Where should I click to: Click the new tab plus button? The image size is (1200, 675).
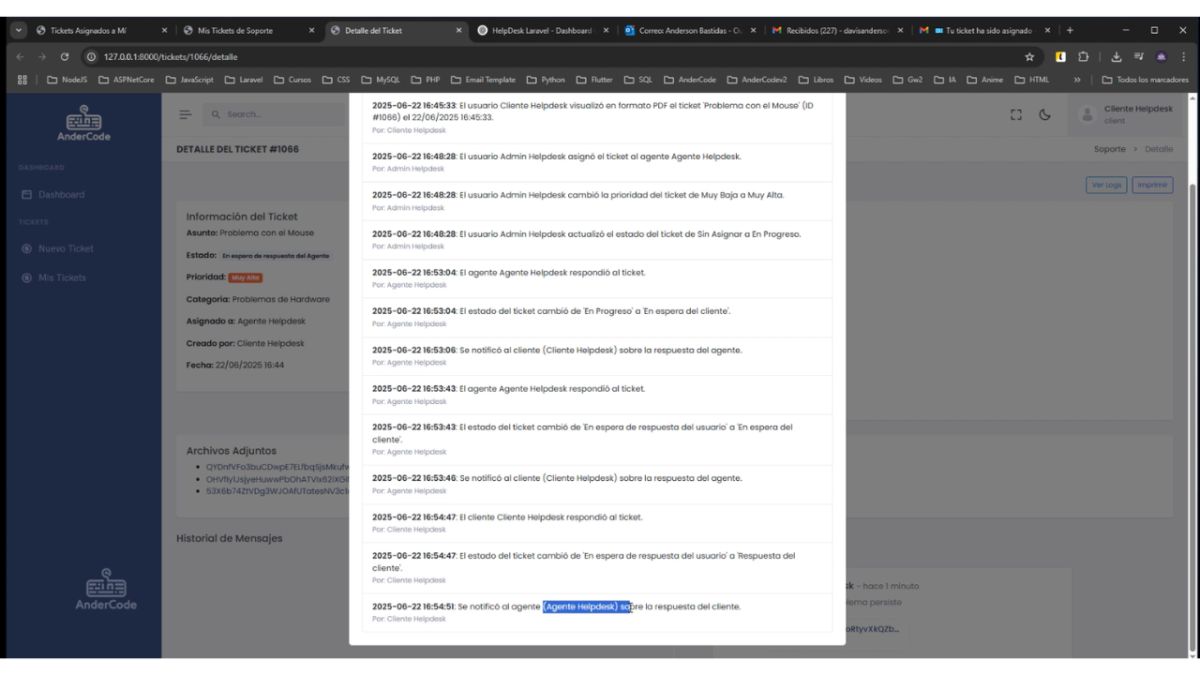click(1070, 30)
